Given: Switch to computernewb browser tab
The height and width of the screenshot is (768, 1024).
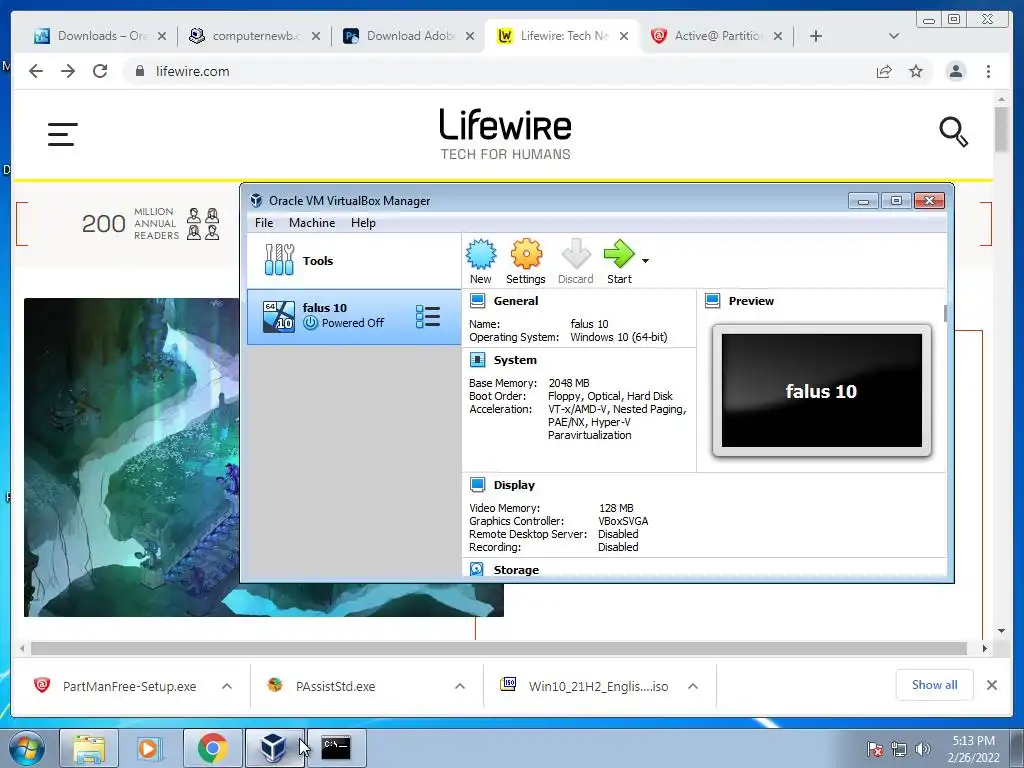Looking at the screenshot, I should click(x=255, y=36).
